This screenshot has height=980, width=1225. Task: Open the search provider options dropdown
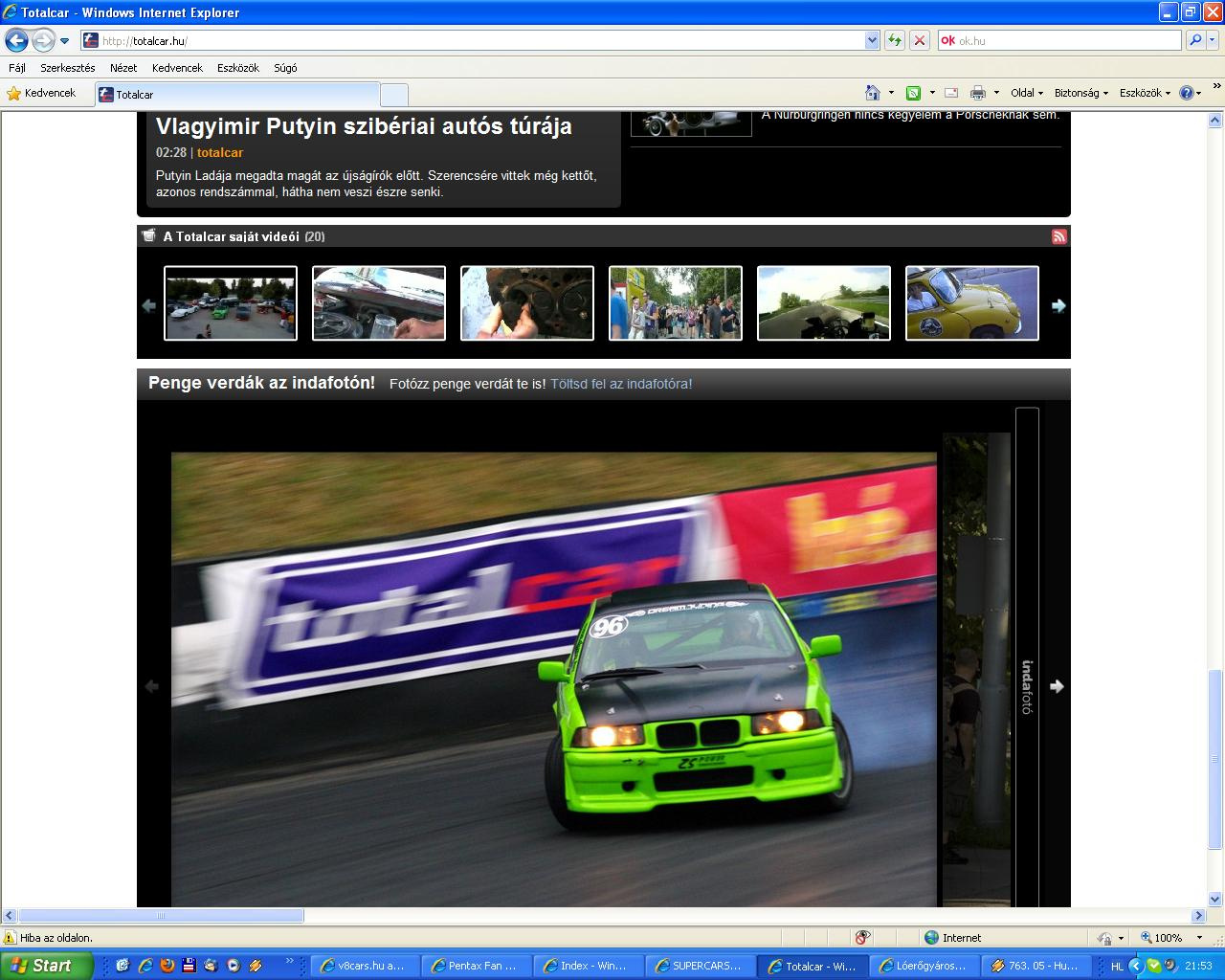point(1213,40)
